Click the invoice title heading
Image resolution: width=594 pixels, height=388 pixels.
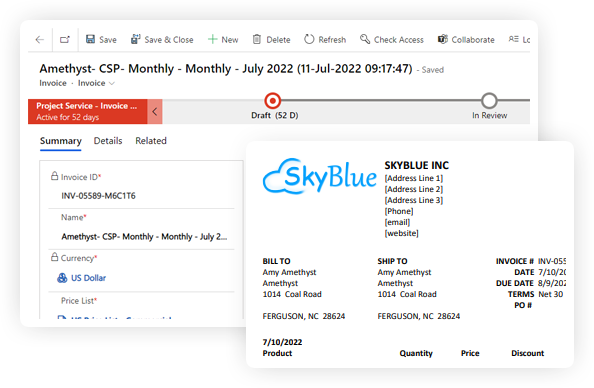[x=226, y=69]
